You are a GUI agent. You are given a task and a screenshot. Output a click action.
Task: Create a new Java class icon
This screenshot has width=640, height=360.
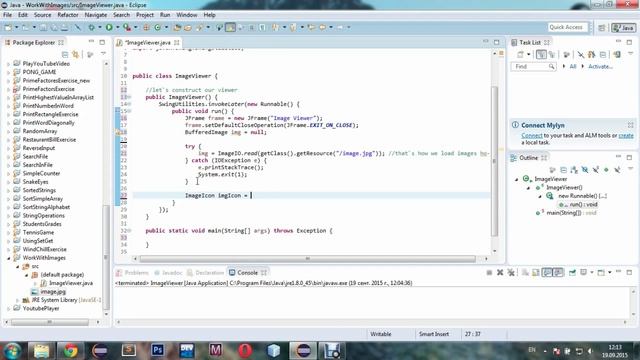[158, 27]
